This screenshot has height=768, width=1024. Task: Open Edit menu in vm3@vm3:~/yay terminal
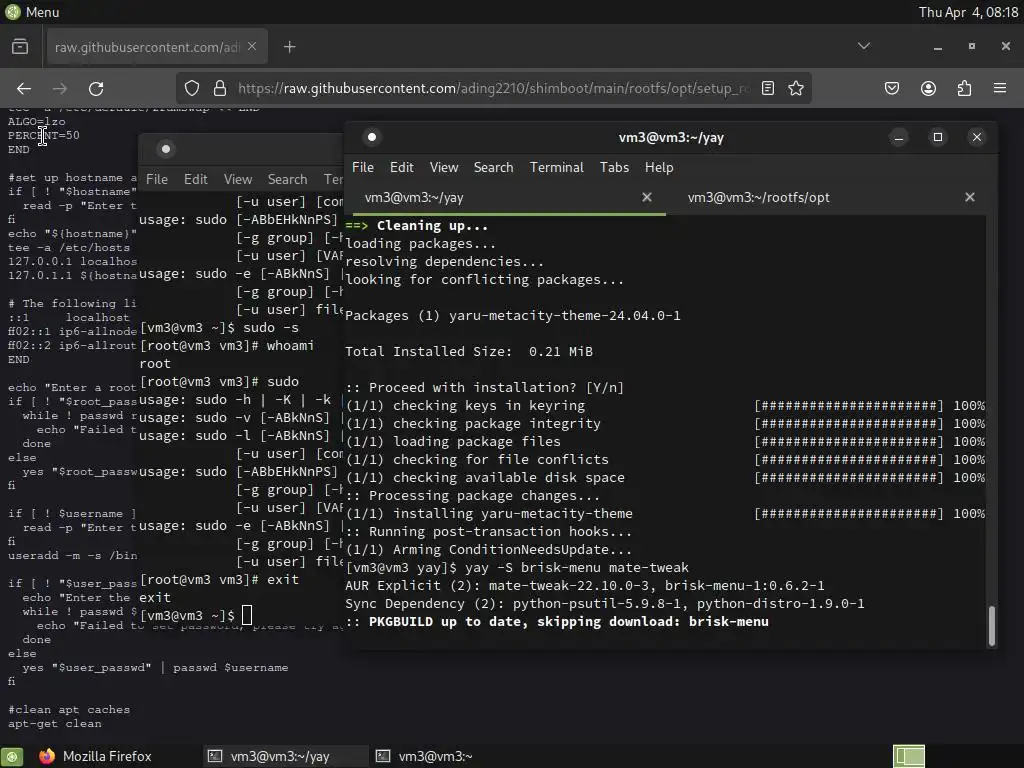(402, 167)
